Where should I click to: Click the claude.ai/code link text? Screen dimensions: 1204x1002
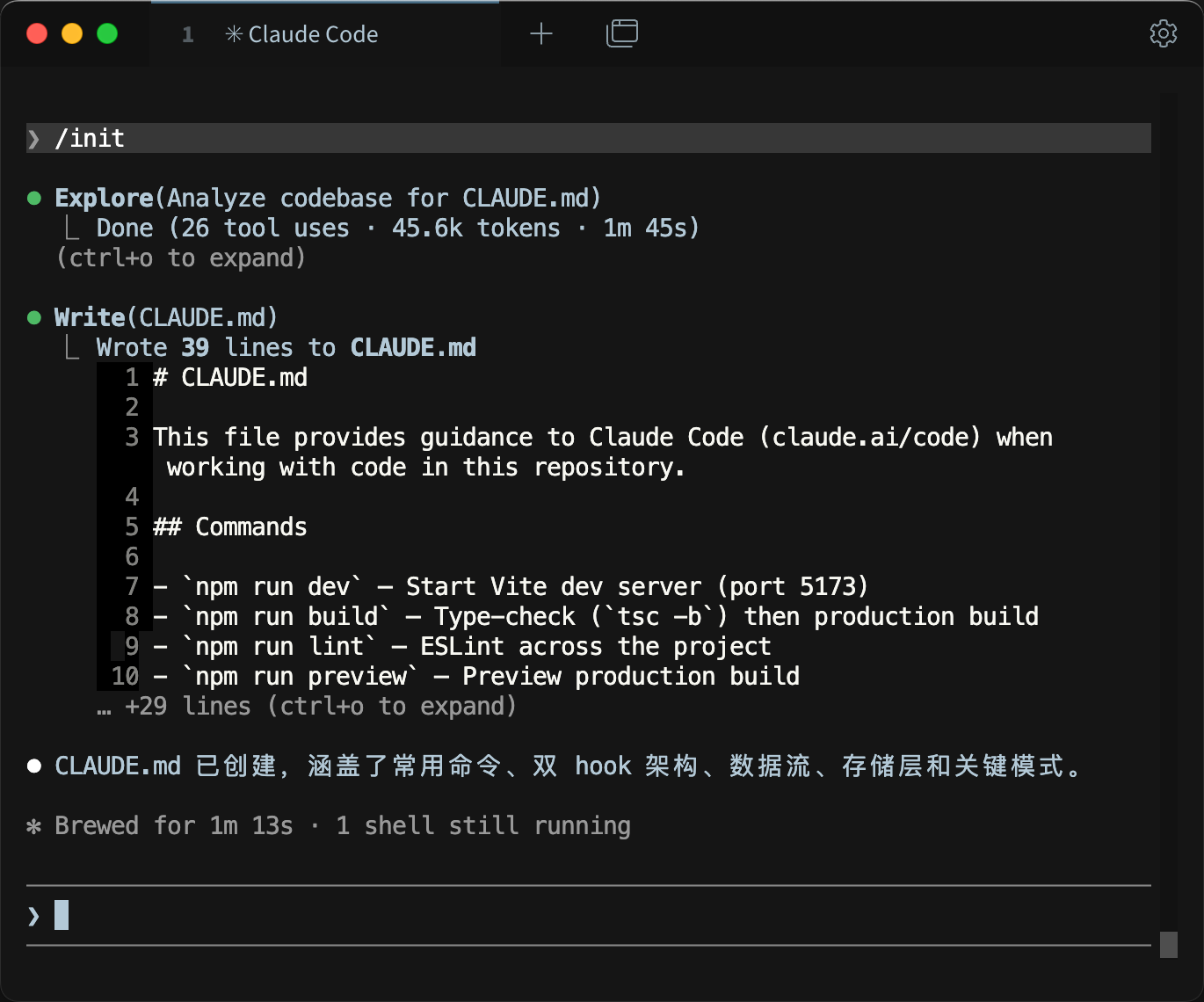(870, 438)
